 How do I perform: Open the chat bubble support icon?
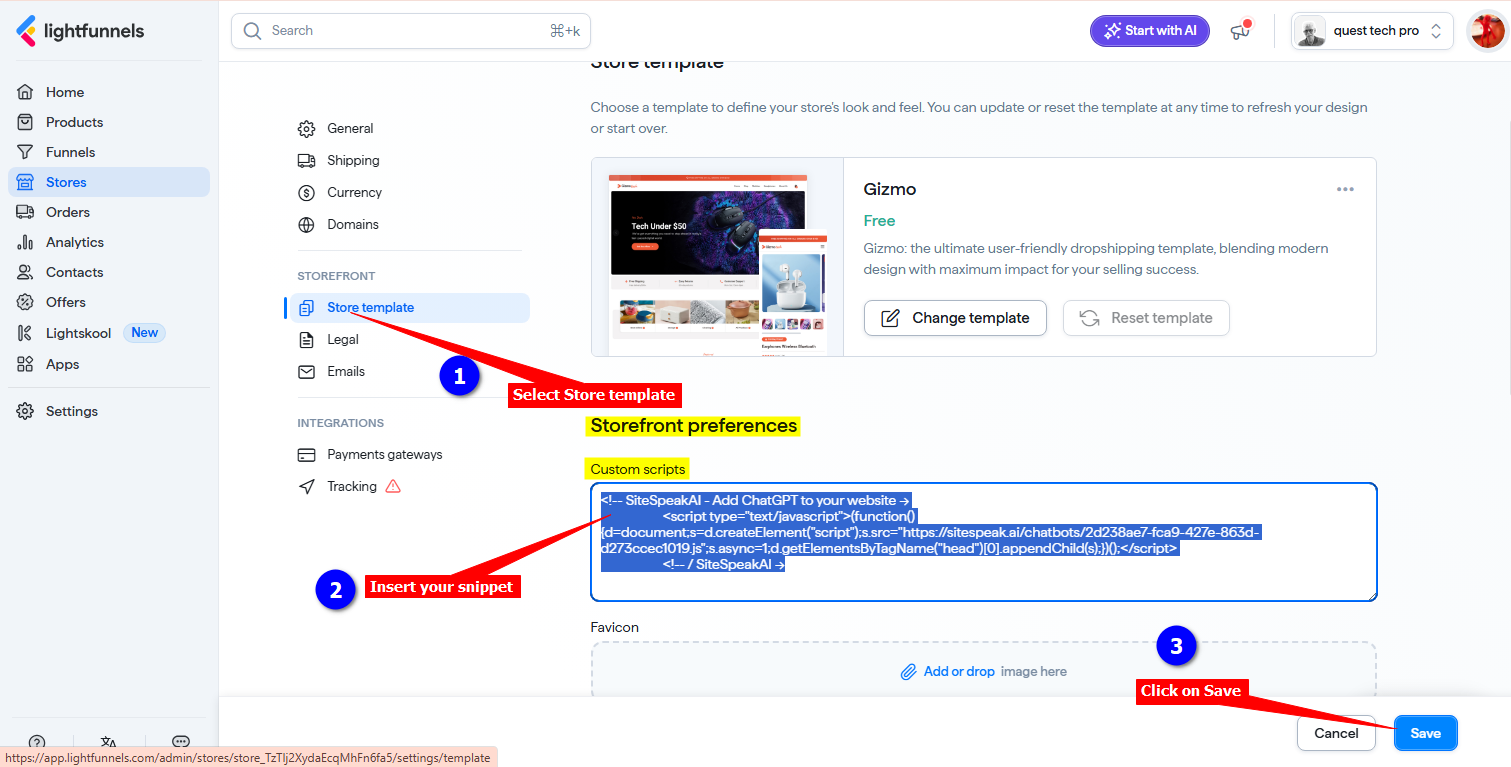[x=181, y=742]
